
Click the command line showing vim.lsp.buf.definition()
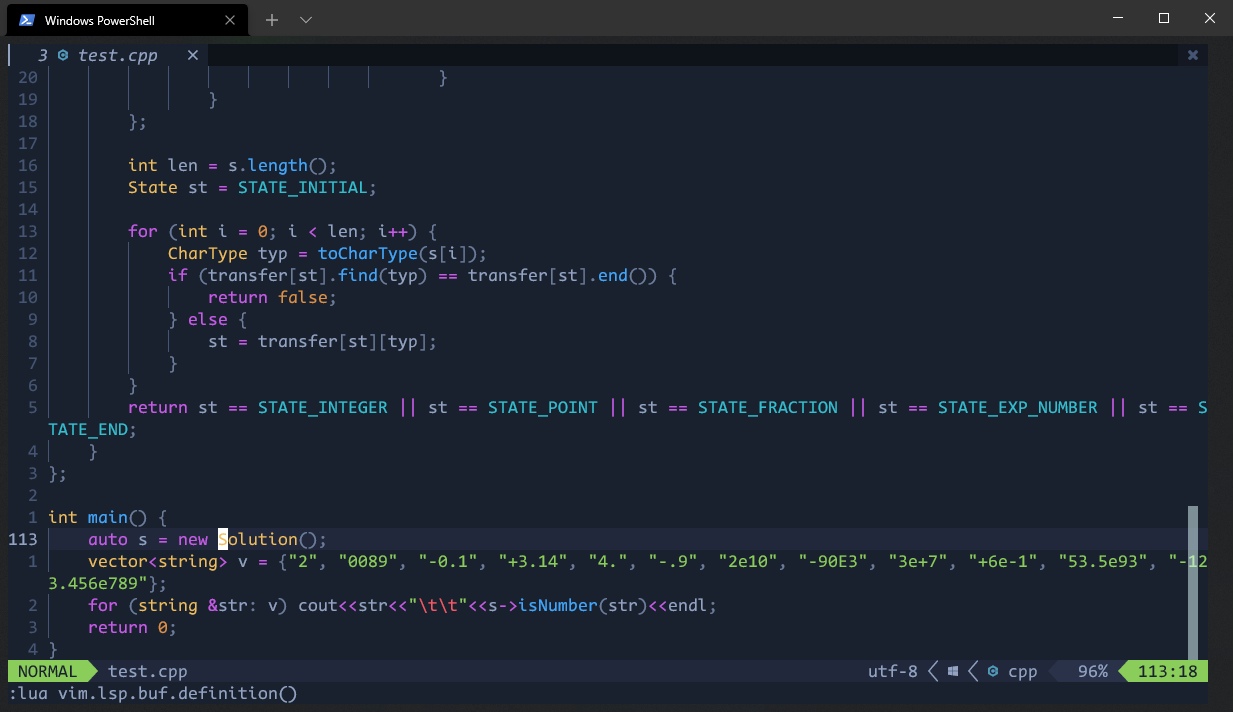click(153, 693)
